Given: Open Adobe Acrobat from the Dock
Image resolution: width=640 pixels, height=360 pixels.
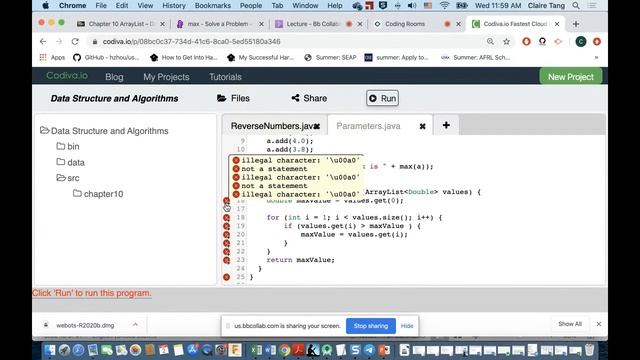Looking at the screenshot, I should (x=298, y=350).
